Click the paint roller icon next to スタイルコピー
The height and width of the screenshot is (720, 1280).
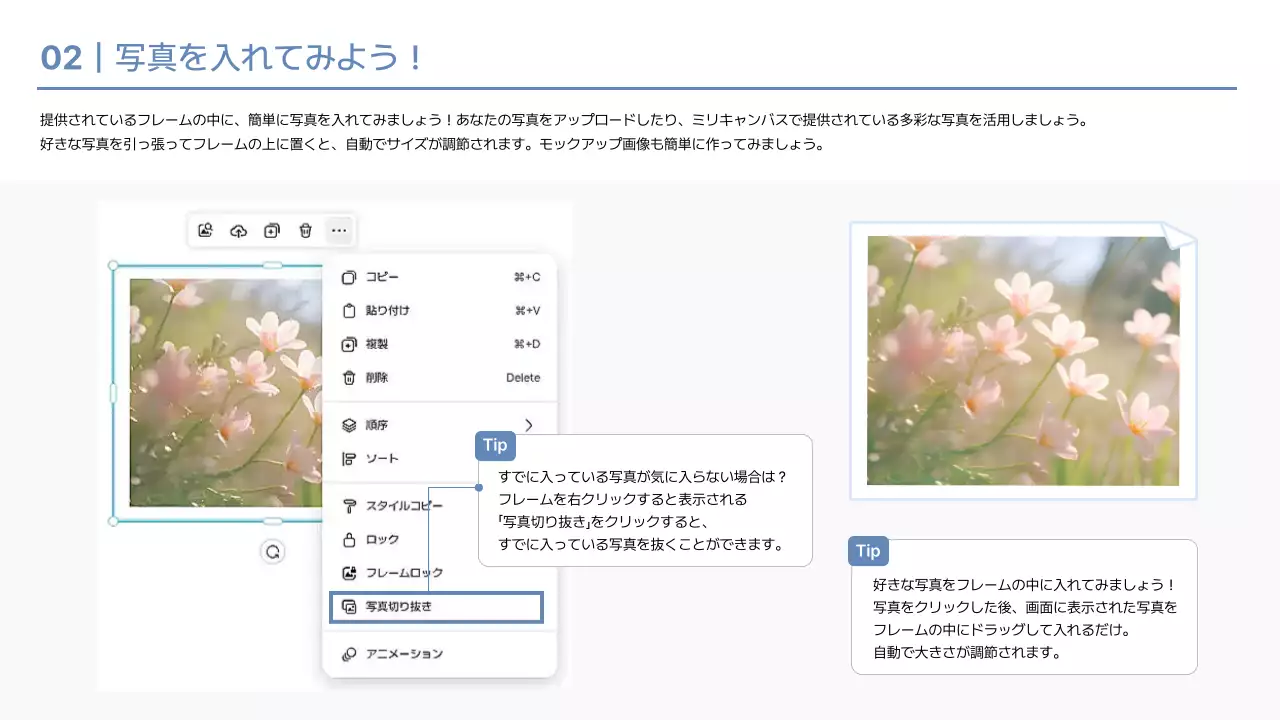[348, 506]
